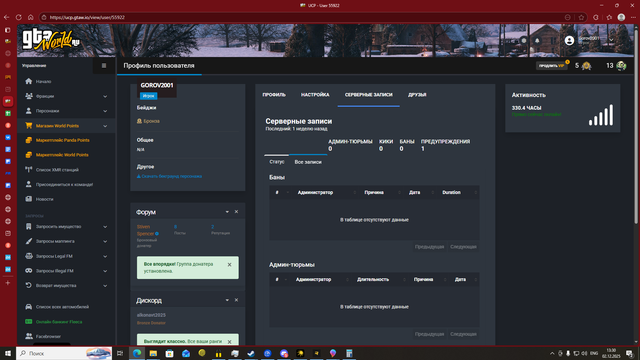Click the round user avatar icon in header
Viewport: 640px width, 360px height.
(569, 40)
